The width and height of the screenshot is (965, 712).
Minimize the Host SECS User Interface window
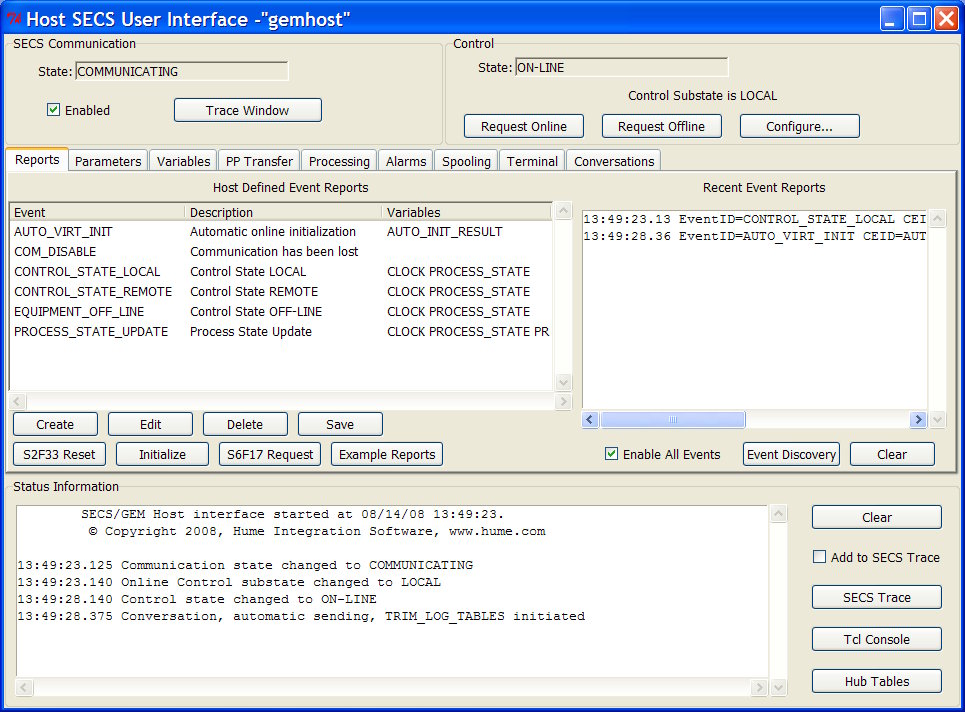(x=891, y=19)
